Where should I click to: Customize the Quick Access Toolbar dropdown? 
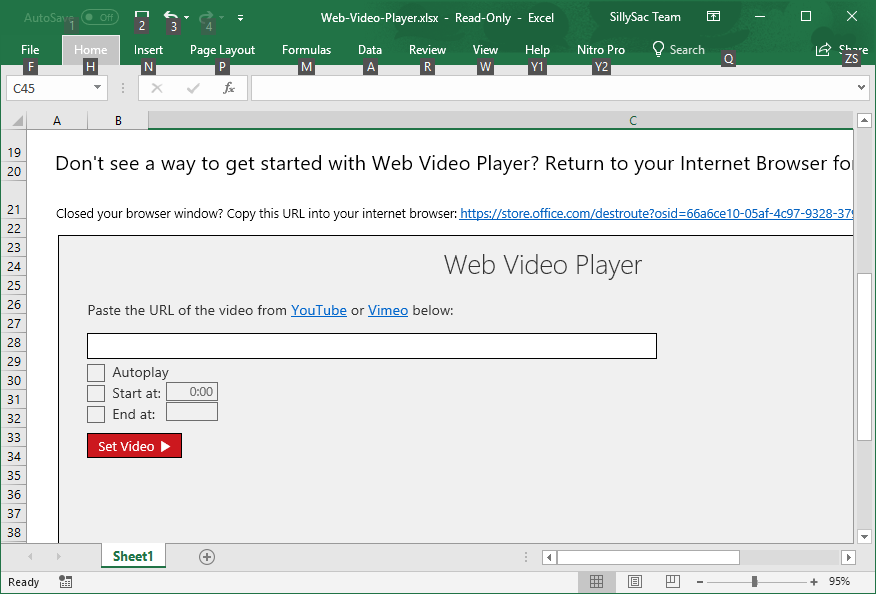[240, 18]
